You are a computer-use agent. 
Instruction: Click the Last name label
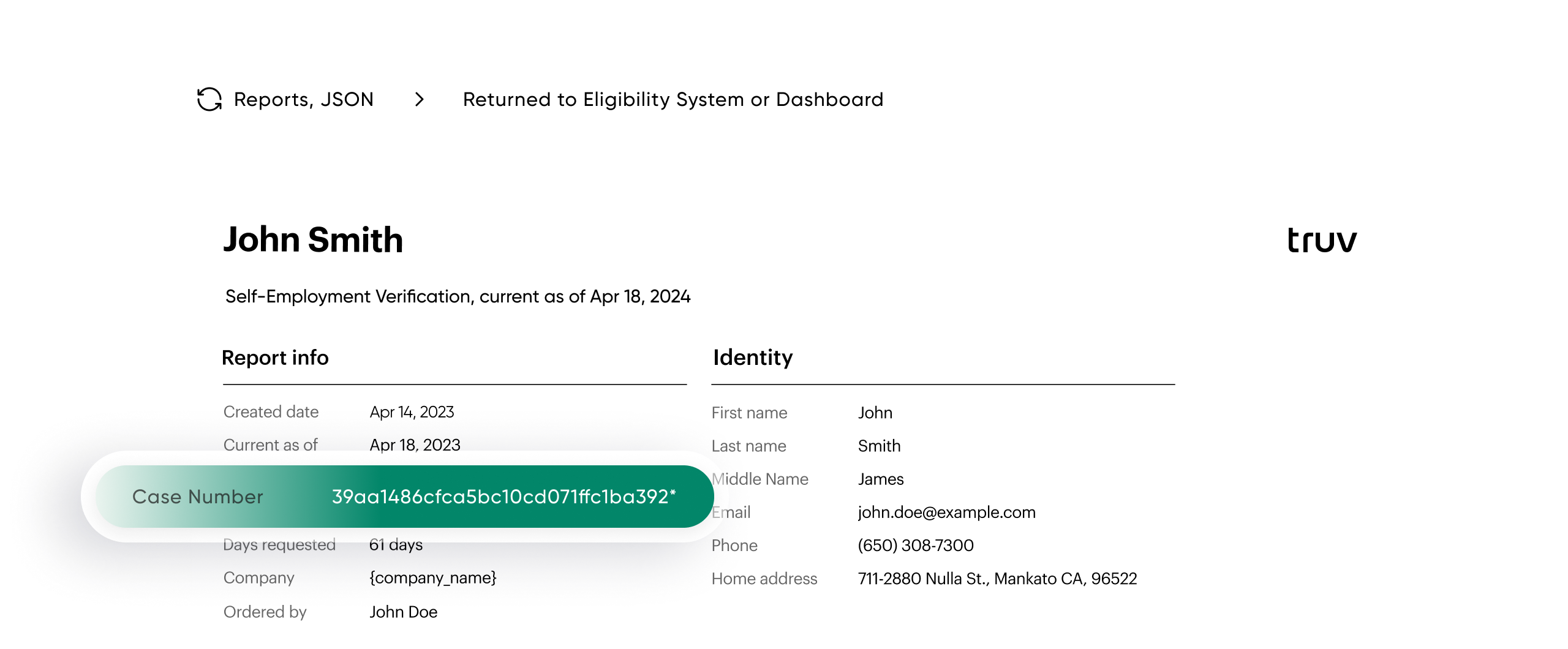coord(748,446)
